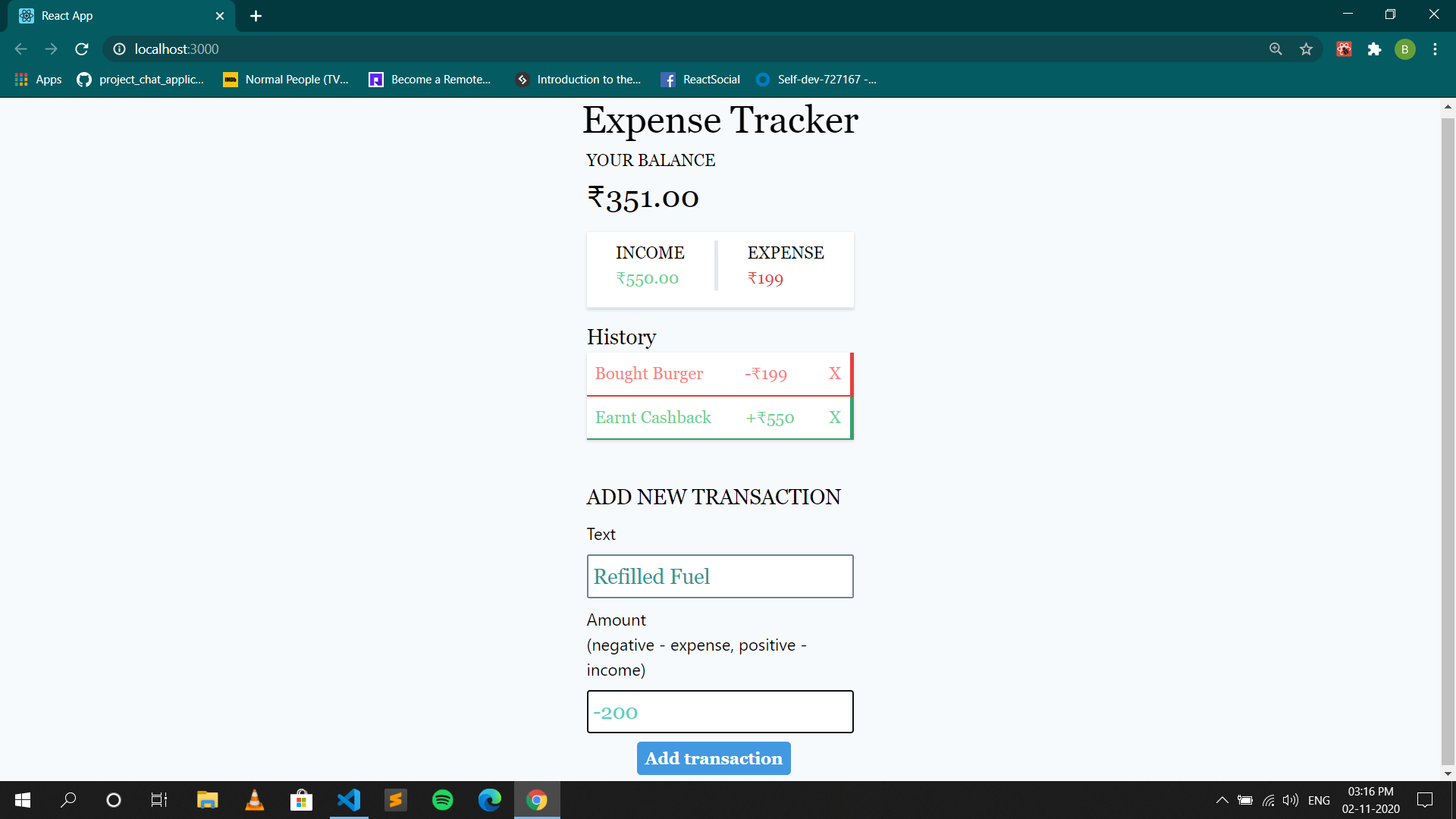Launch VS Code from the taskbar

tap(348, 800)
